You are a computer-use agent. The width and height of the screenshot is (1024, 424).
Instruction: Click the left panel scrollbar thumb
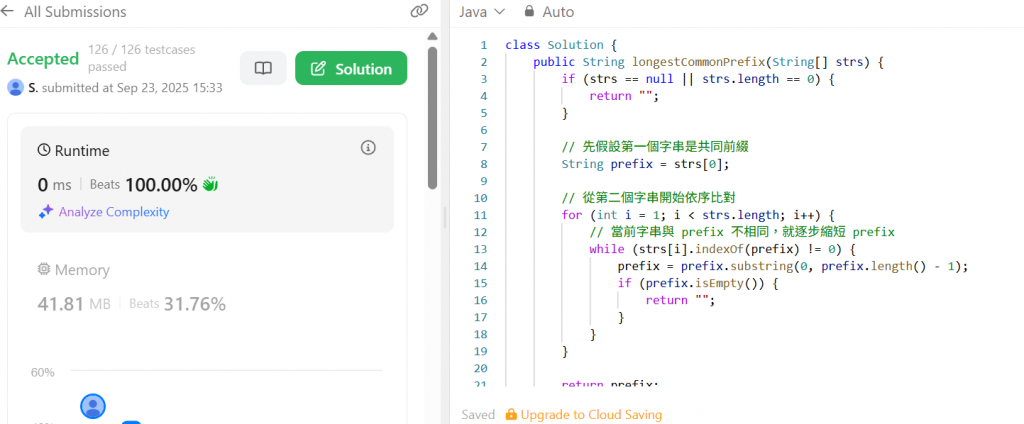[x=432, y=118]
